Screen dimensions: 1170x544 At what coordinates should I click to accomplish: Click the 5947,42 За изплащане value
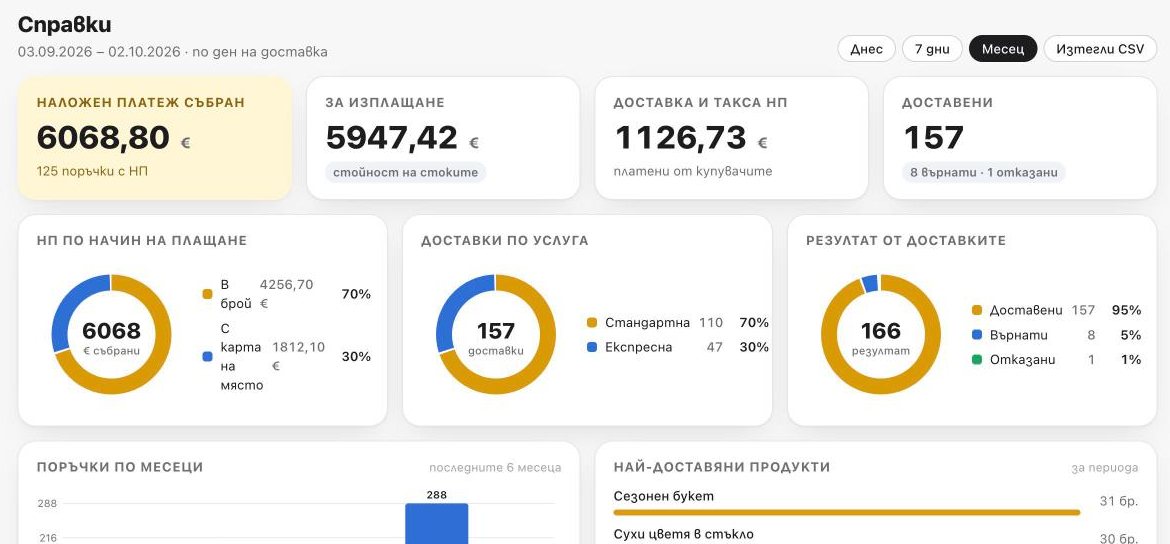pos(392,138)
